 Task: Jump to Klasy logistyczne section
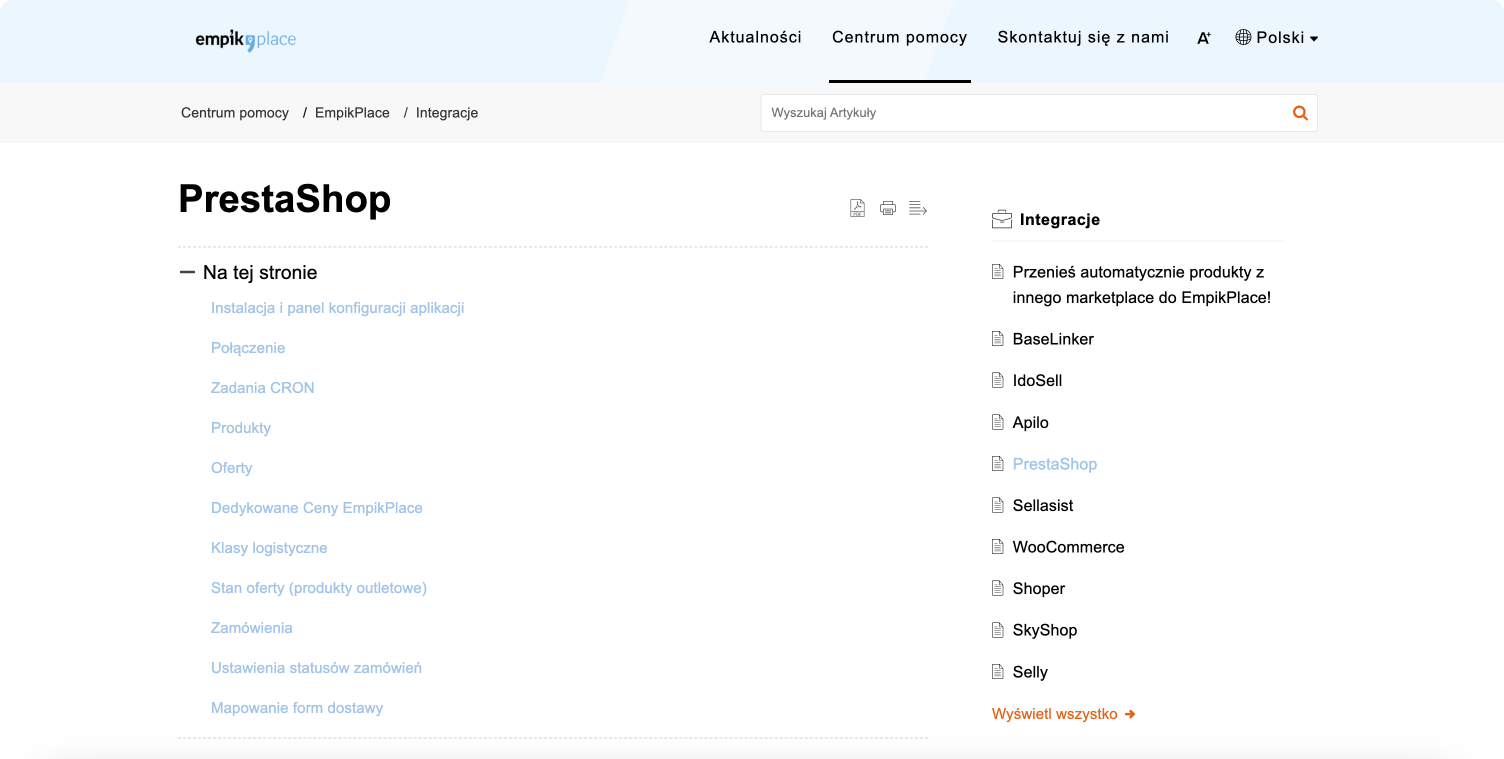(x=269, y=548)
